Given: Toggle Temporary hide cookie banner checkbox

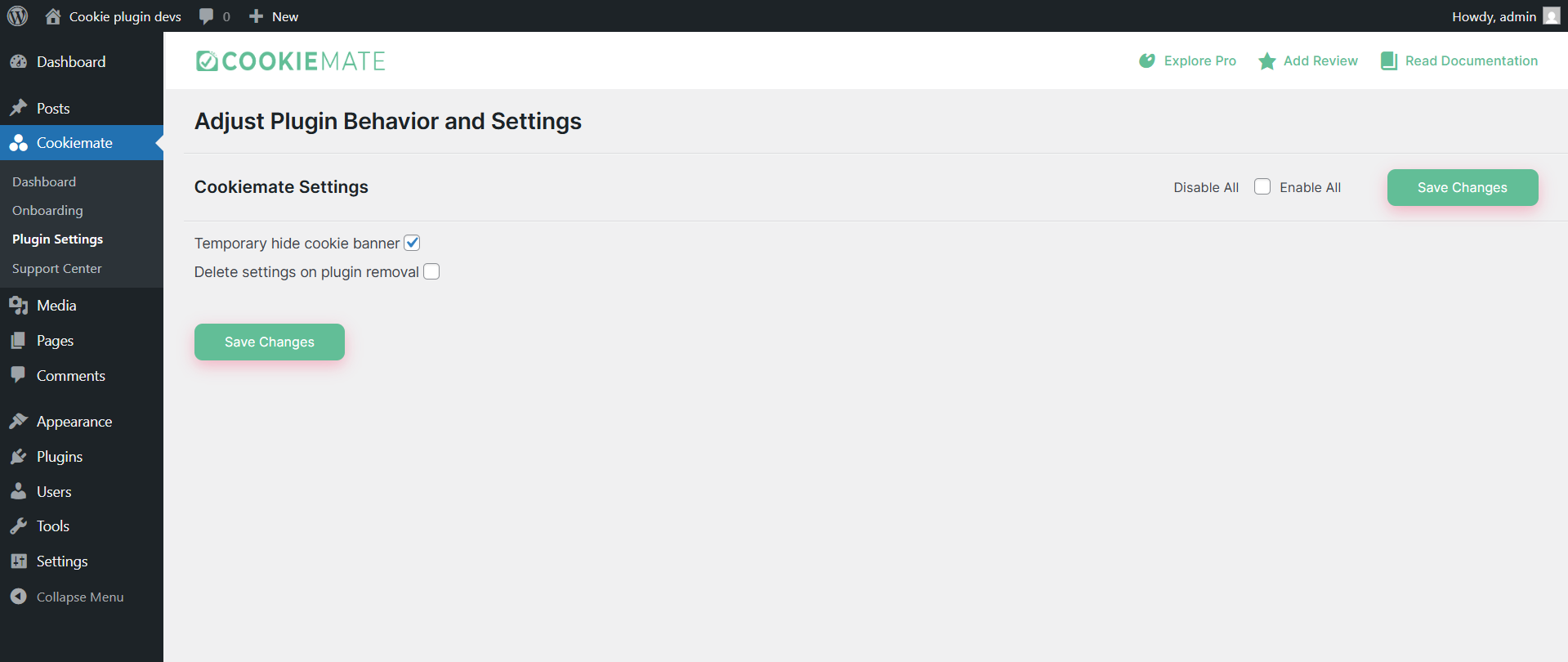Looking at the screenshot, I should point(413,243).
